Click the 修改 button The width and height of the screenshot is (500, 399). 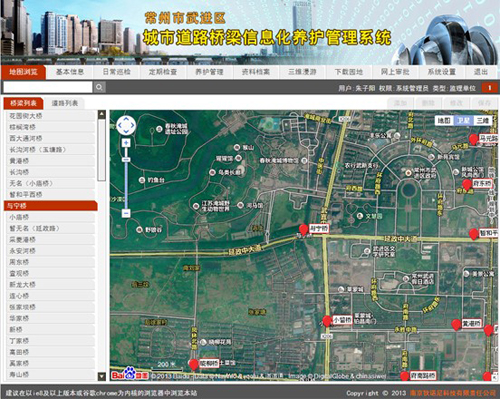click(456, 103)
